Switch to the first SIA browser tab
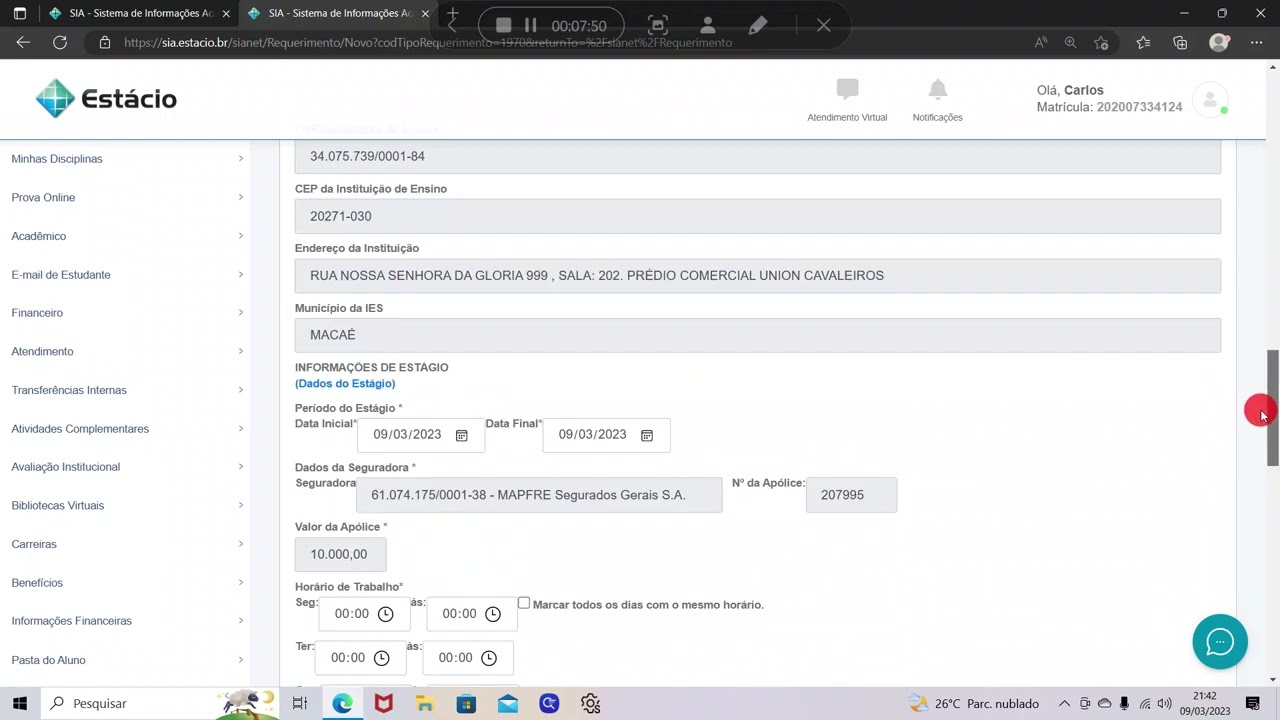Screen dimensions: 1280x720 point(140,13)
